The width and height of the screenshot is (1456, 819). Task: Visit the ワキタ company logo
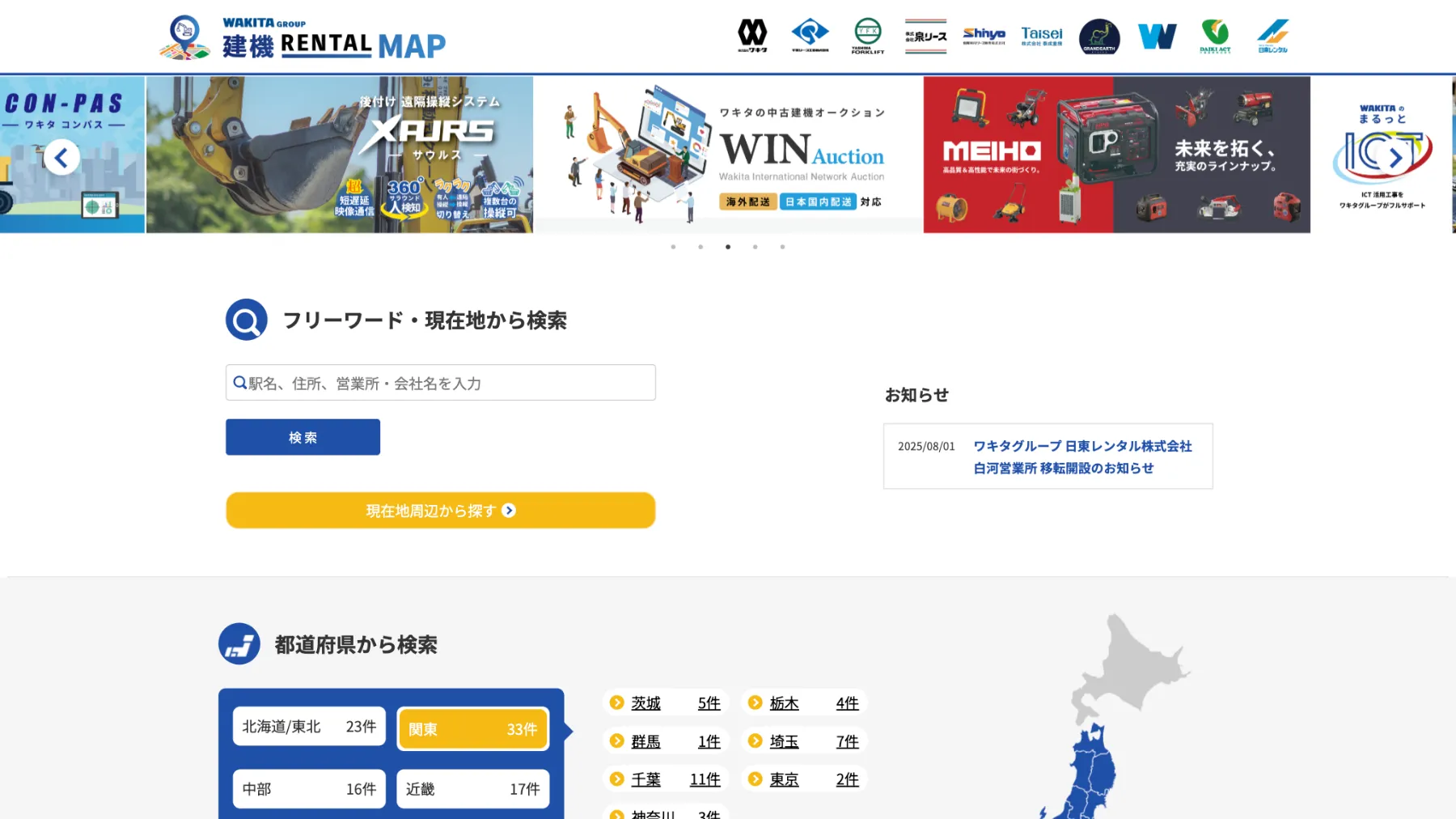(x=752, y=36)
